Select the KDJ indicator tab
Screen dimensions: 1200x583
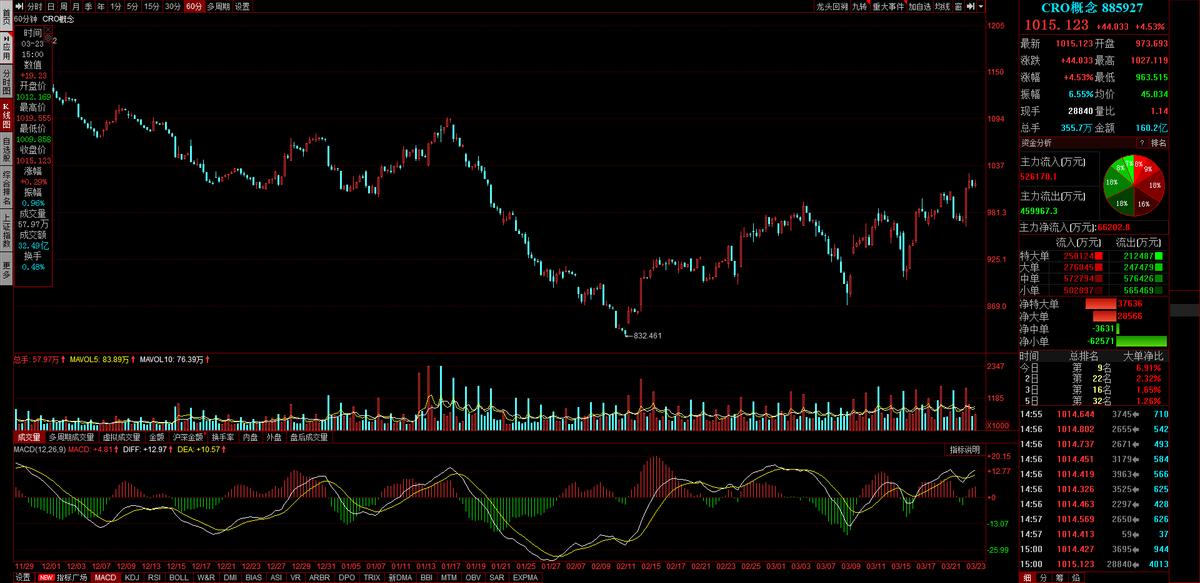131,577
